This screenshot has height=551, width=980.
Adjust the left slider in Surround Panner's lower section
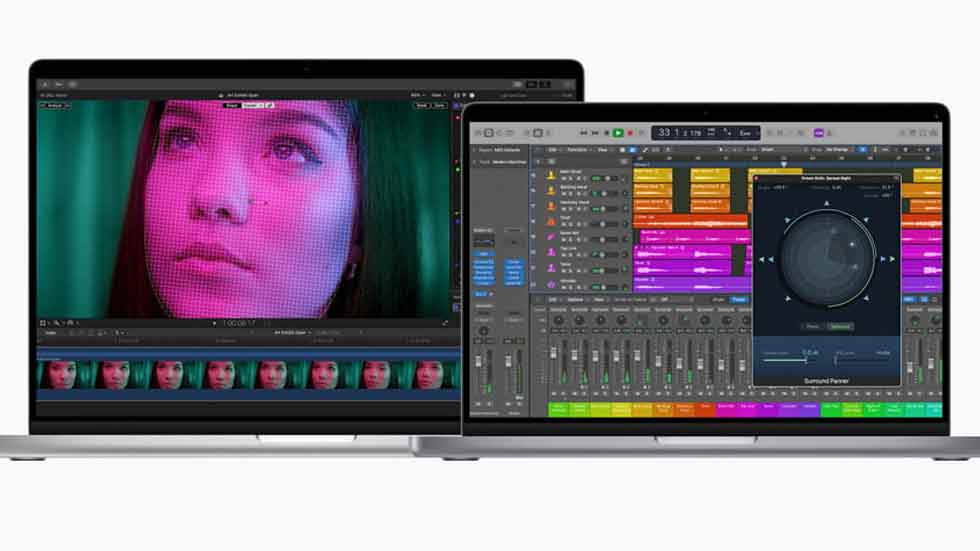791,360
